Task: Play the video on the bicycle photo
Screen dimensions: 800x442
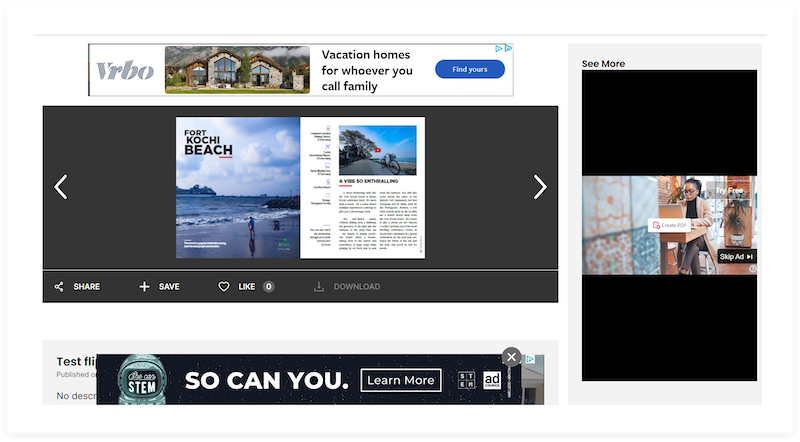Action: point(378,150)
